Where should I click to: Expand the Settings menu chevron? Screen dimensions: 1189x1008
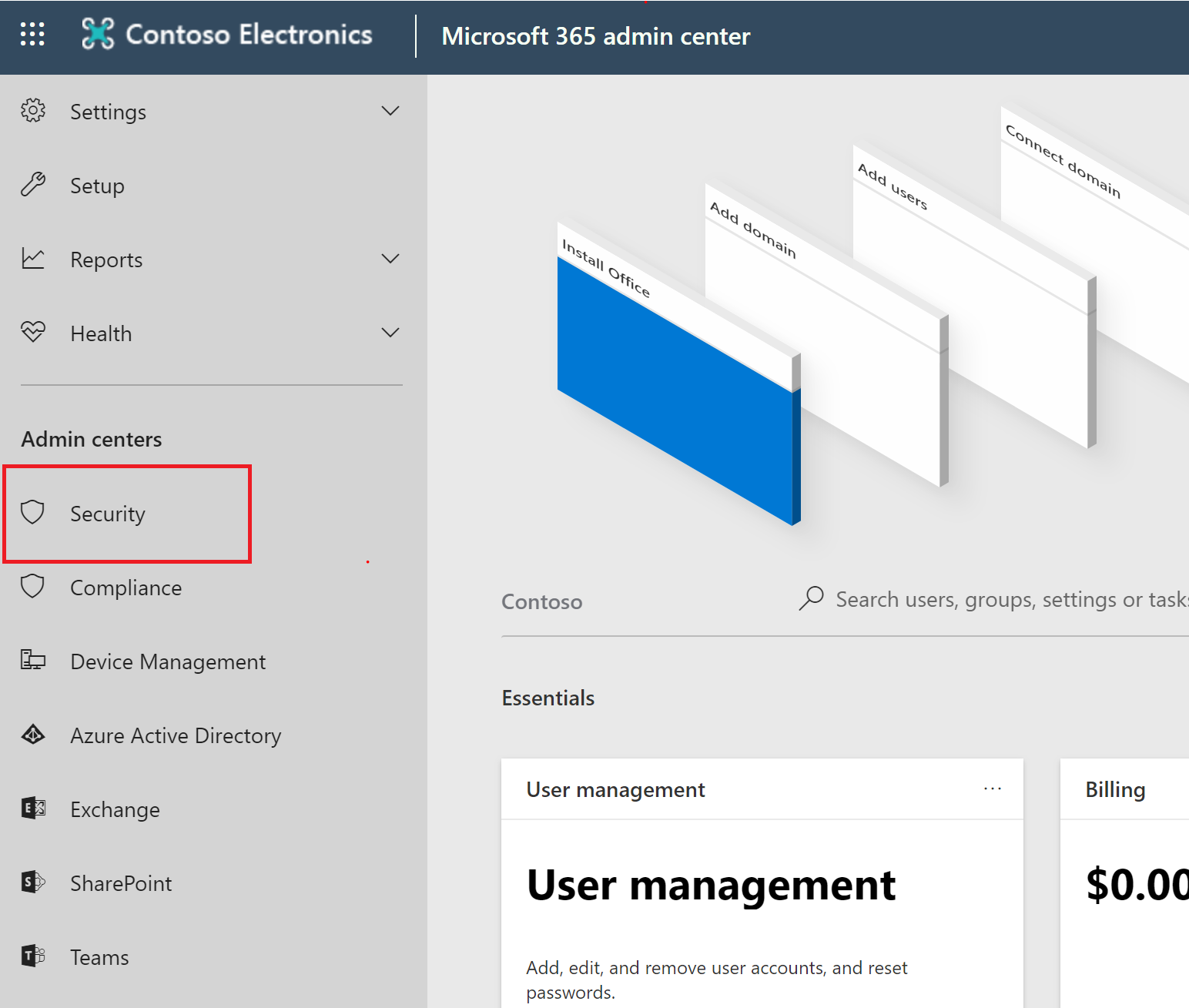point(390,111)
